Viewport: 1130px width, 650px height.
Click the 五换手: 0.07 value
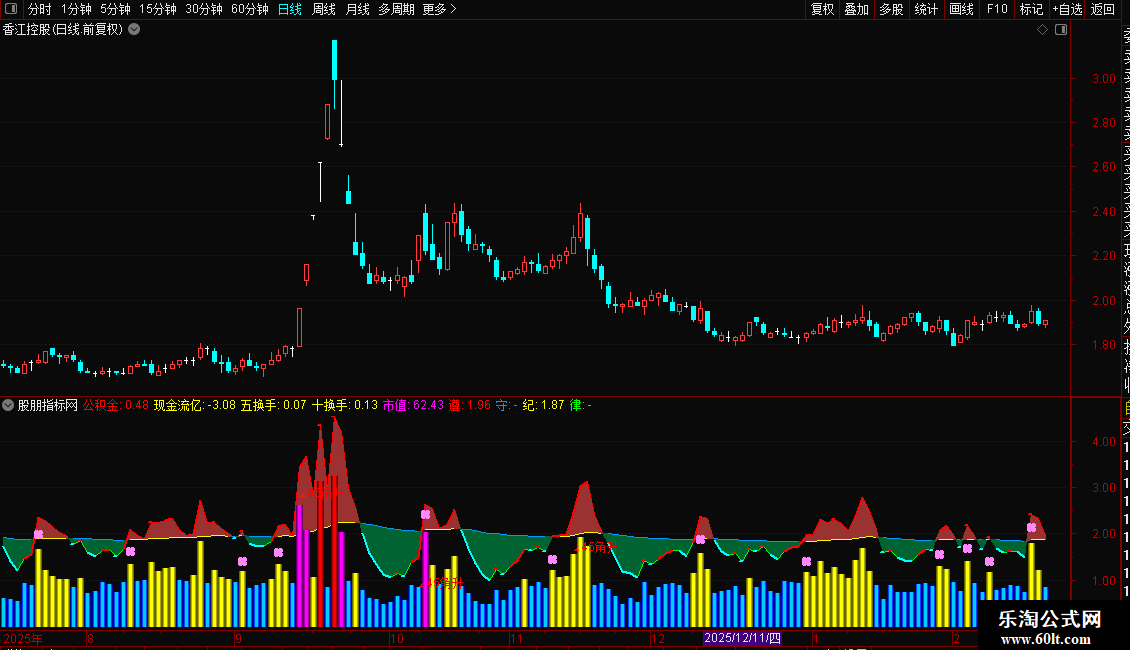tap(273, 405)
